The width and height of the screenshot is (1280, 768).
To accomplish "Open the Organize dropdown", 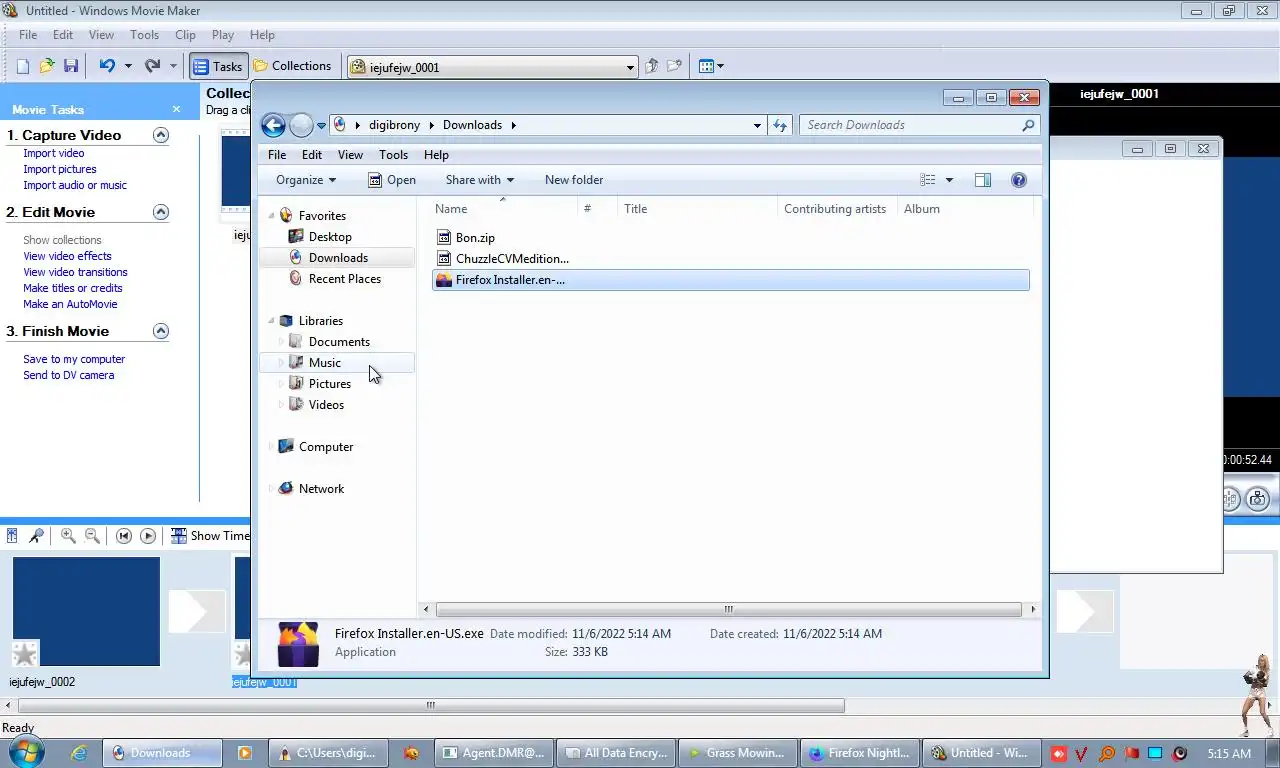I will point(306,180).
